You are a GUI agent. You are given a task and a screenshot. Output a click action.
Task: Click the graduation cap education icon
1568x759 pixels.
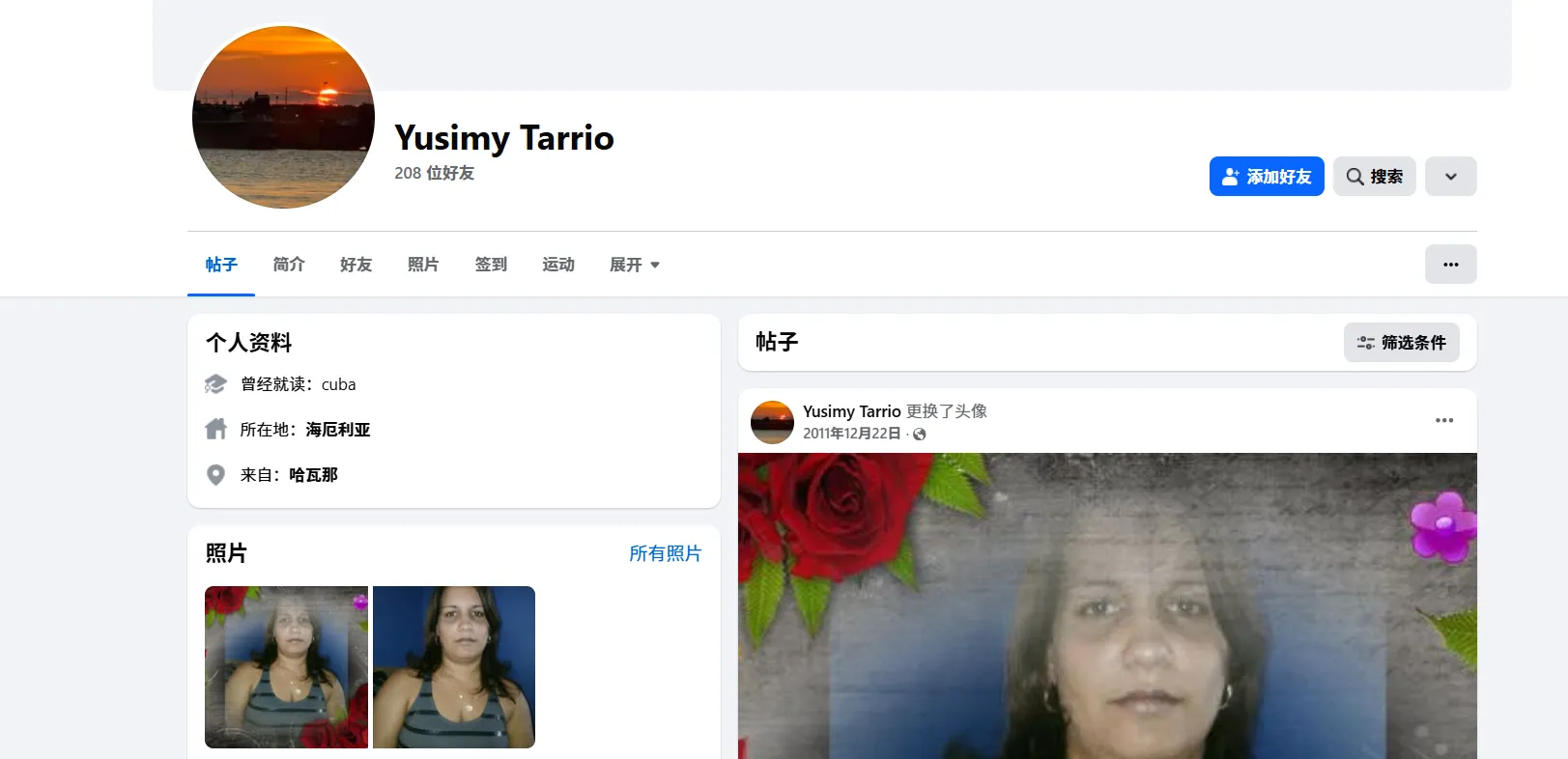point(215,384)
